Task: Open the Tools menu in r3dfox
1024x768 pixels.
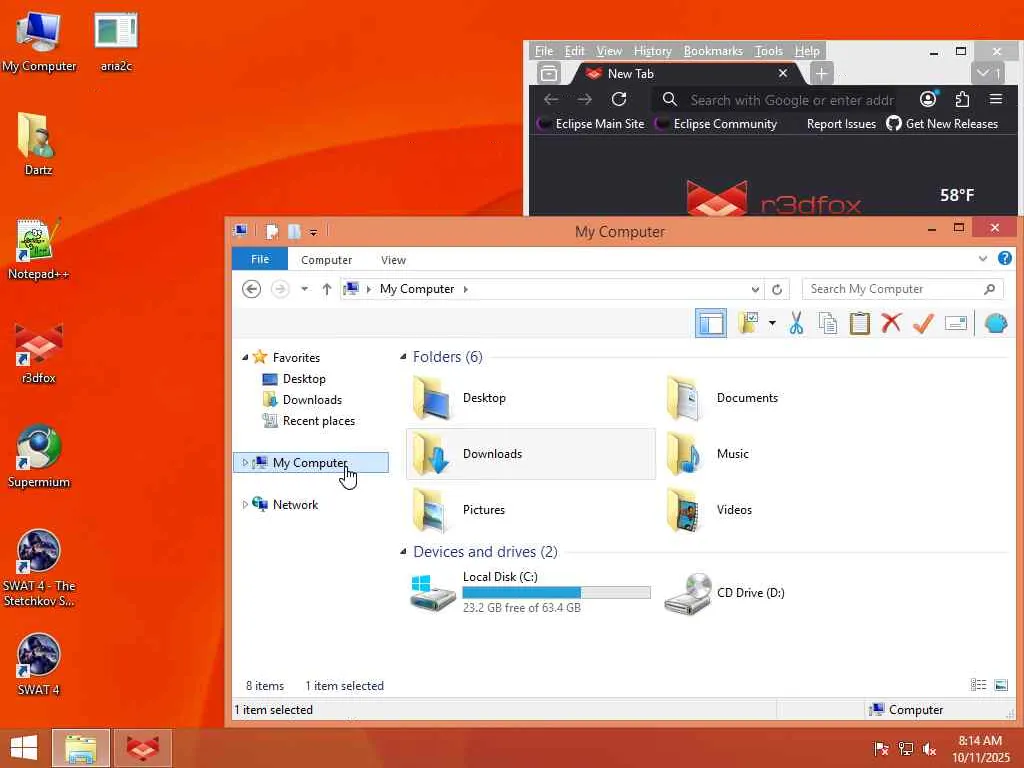Action: [769, 51]
